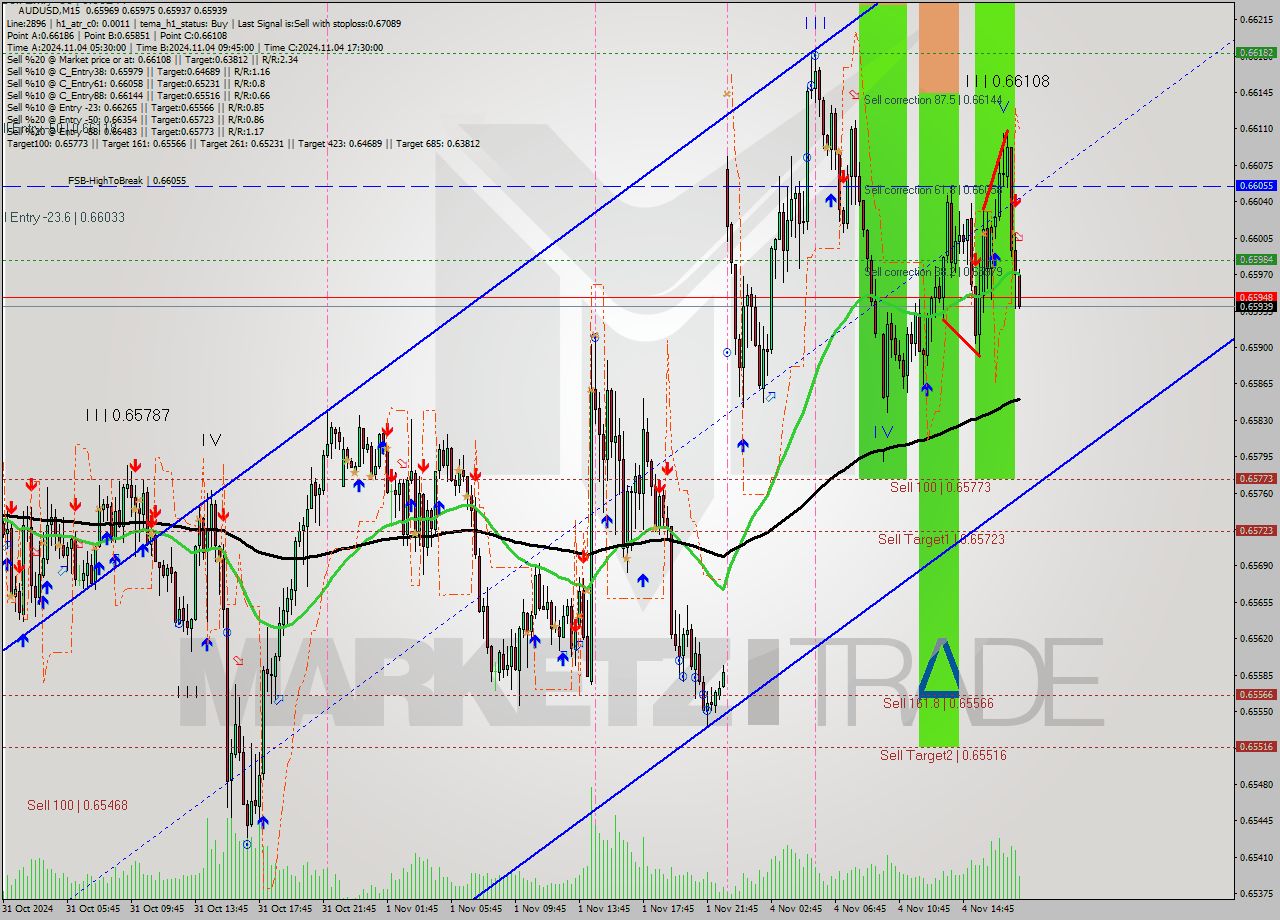
Task: Click the 0.66110 price axis value
Action: [1256, 129]
